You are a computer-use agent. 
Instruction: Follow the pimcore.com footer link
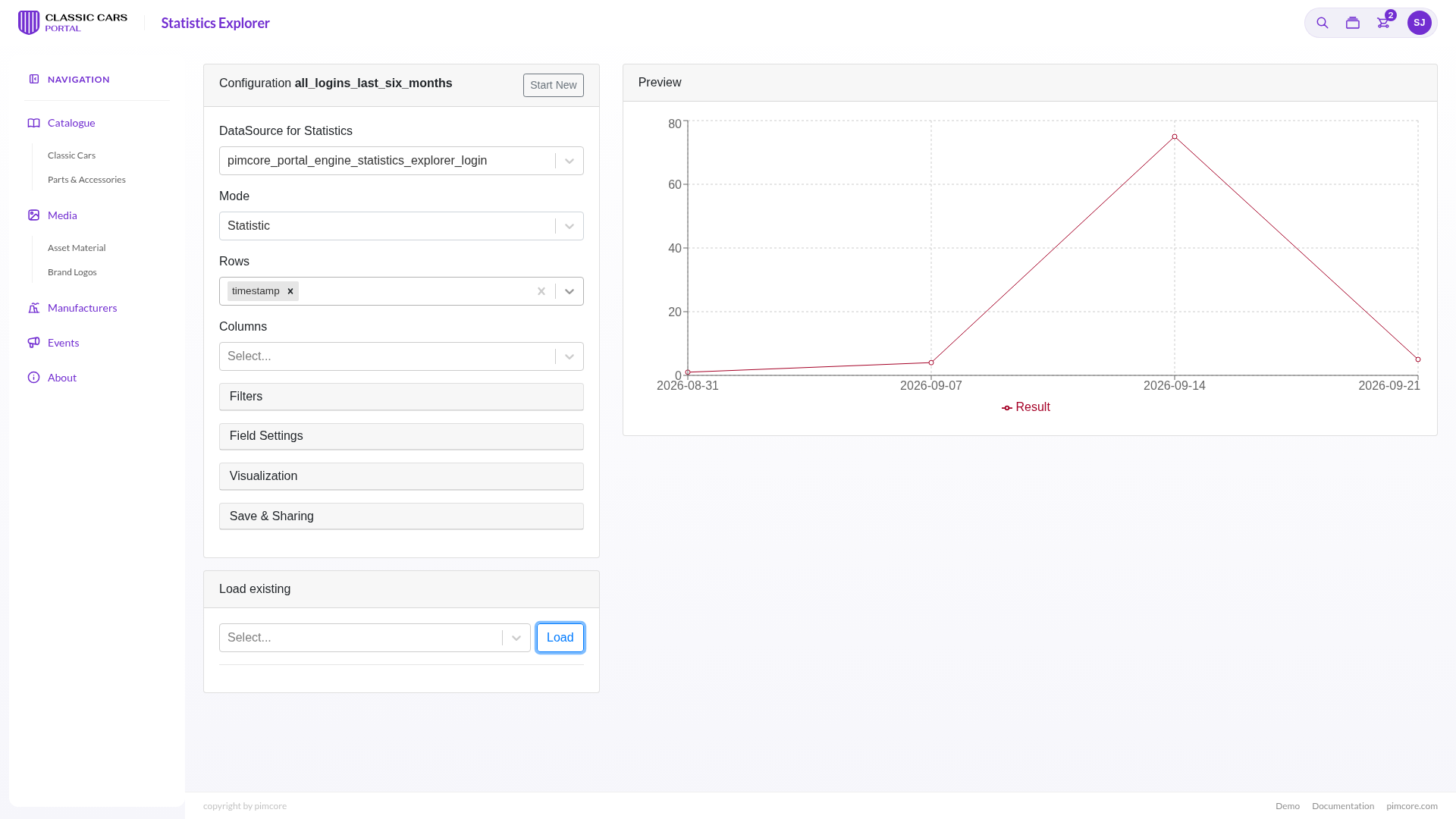click(1412, 806)
